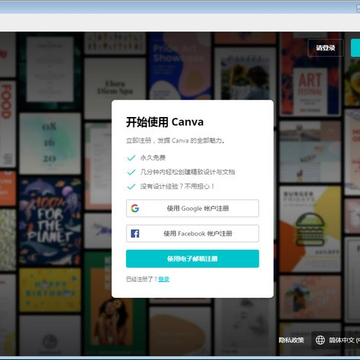360x360 pixels.
Task: Open the 隐私政策 privacy policy link
Action: (291, 340)
